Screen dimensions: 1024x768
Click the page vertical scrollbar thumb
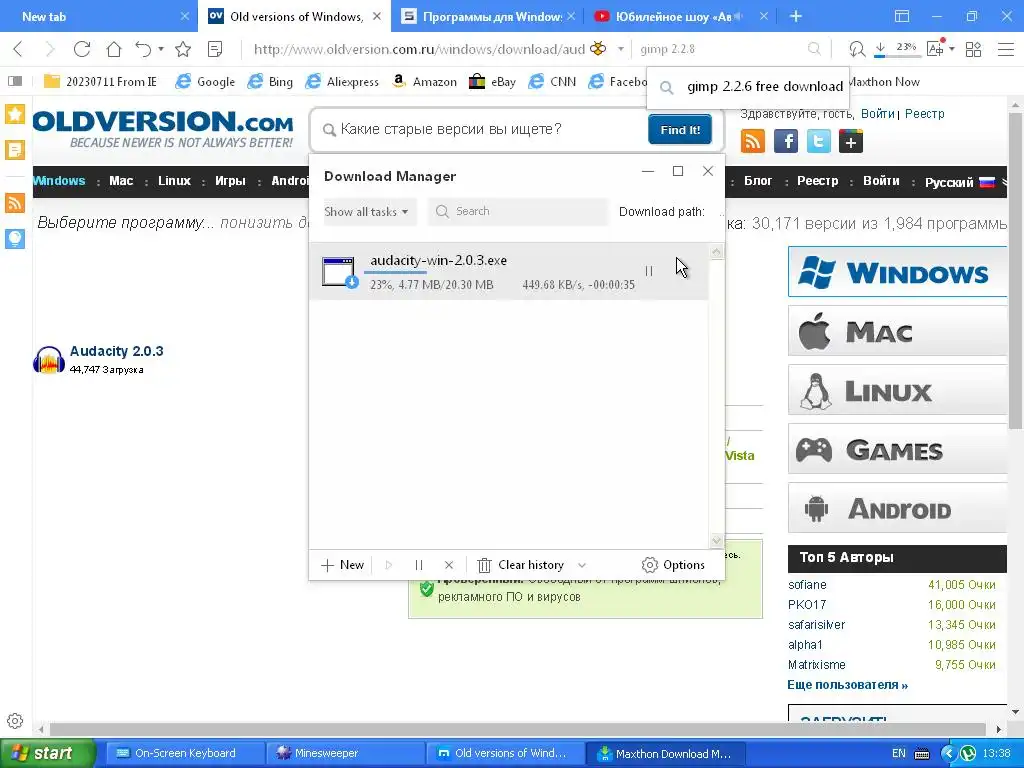point(1016,270)
